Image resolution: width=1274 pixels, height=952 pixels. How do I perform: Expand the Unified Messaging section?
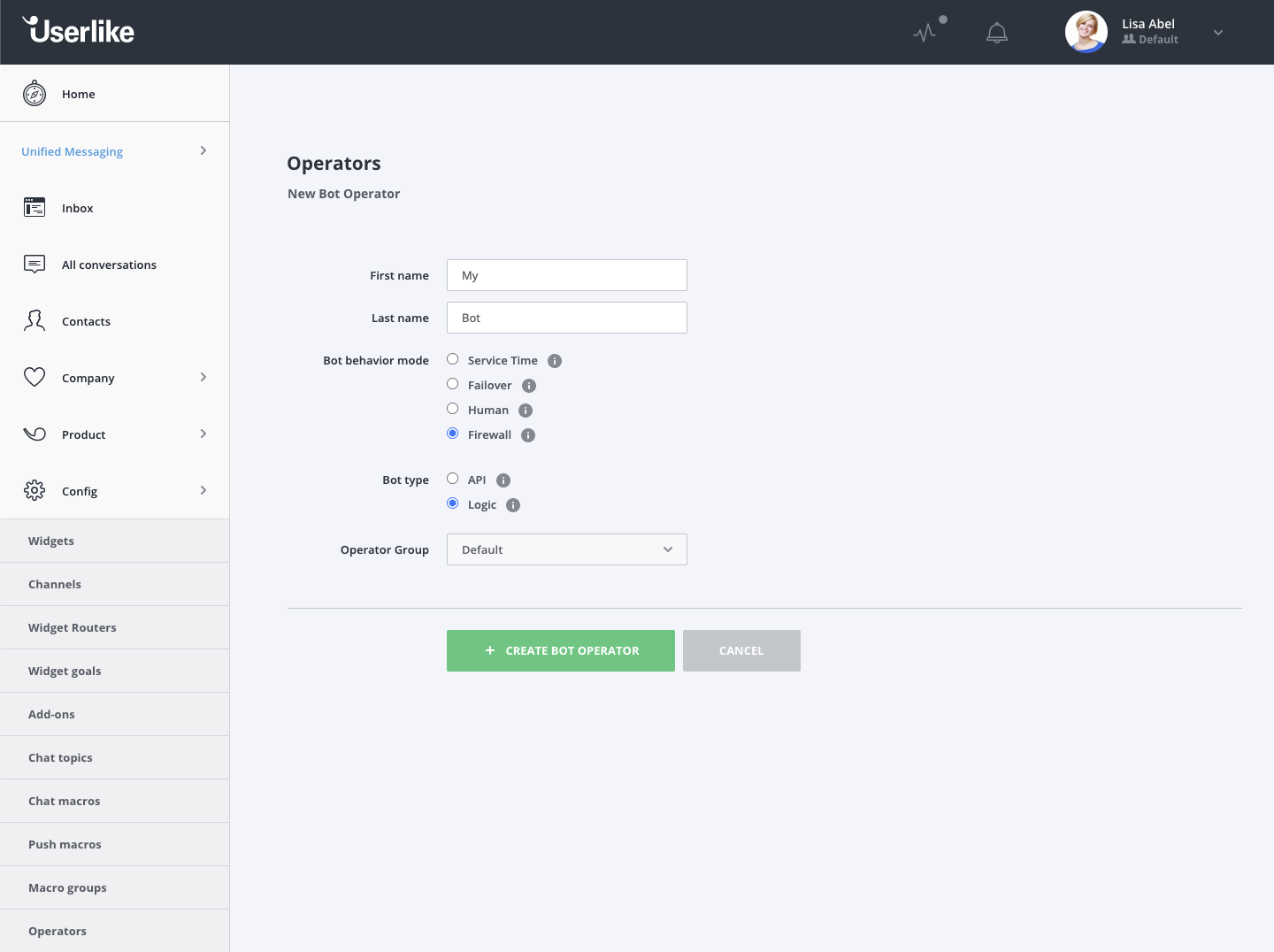[x=203, y=151]
